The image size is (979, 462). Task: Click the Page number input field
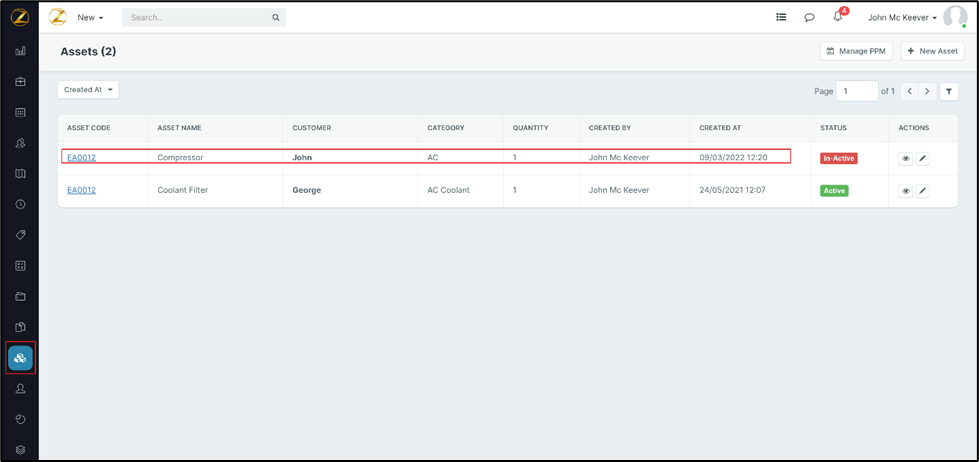click(x=857, y=91)
